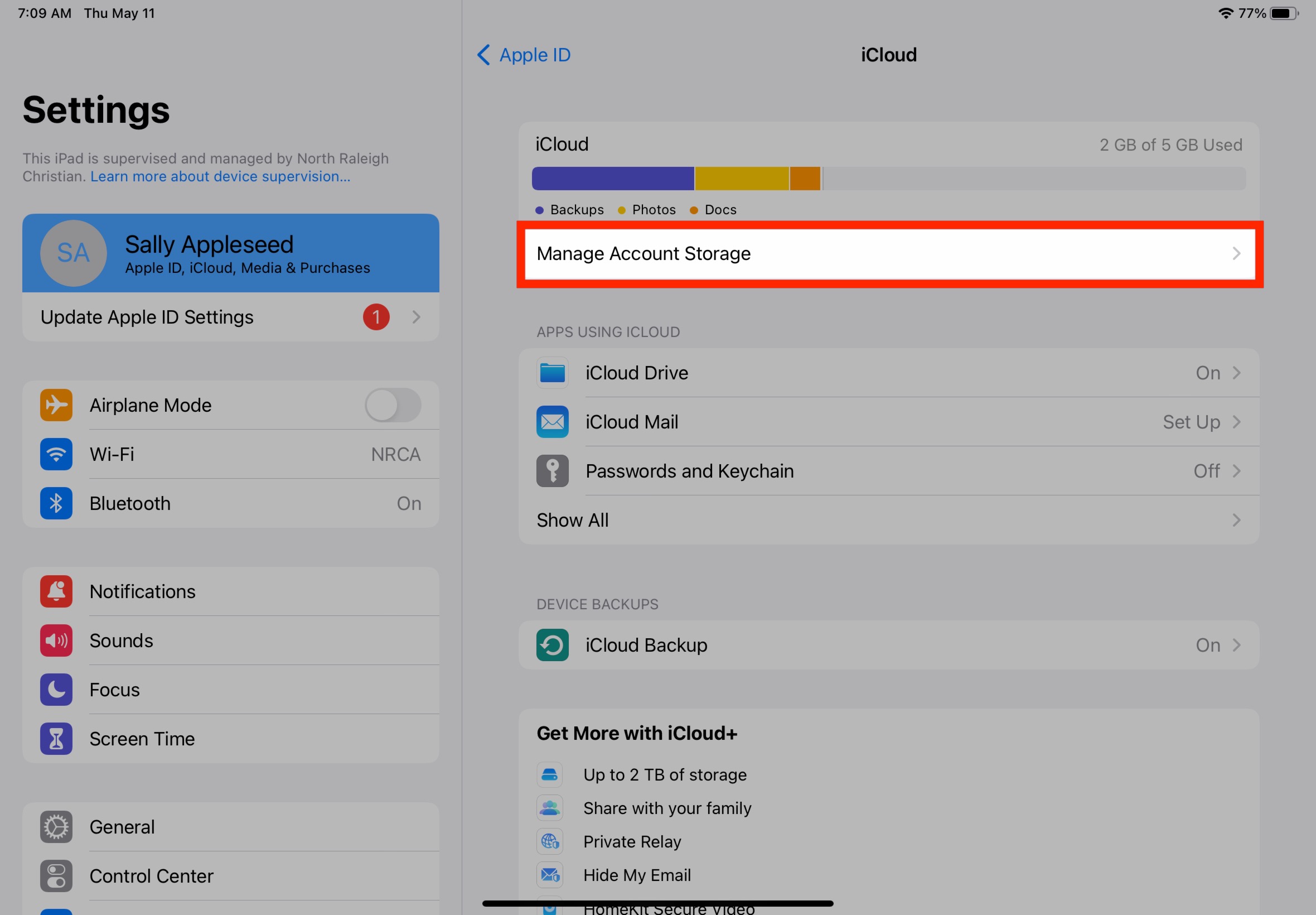Screen dimensions: 1316x915
Task: Tap the Wi-Fi status bar indicator
Action: [x=1226, y=13]
